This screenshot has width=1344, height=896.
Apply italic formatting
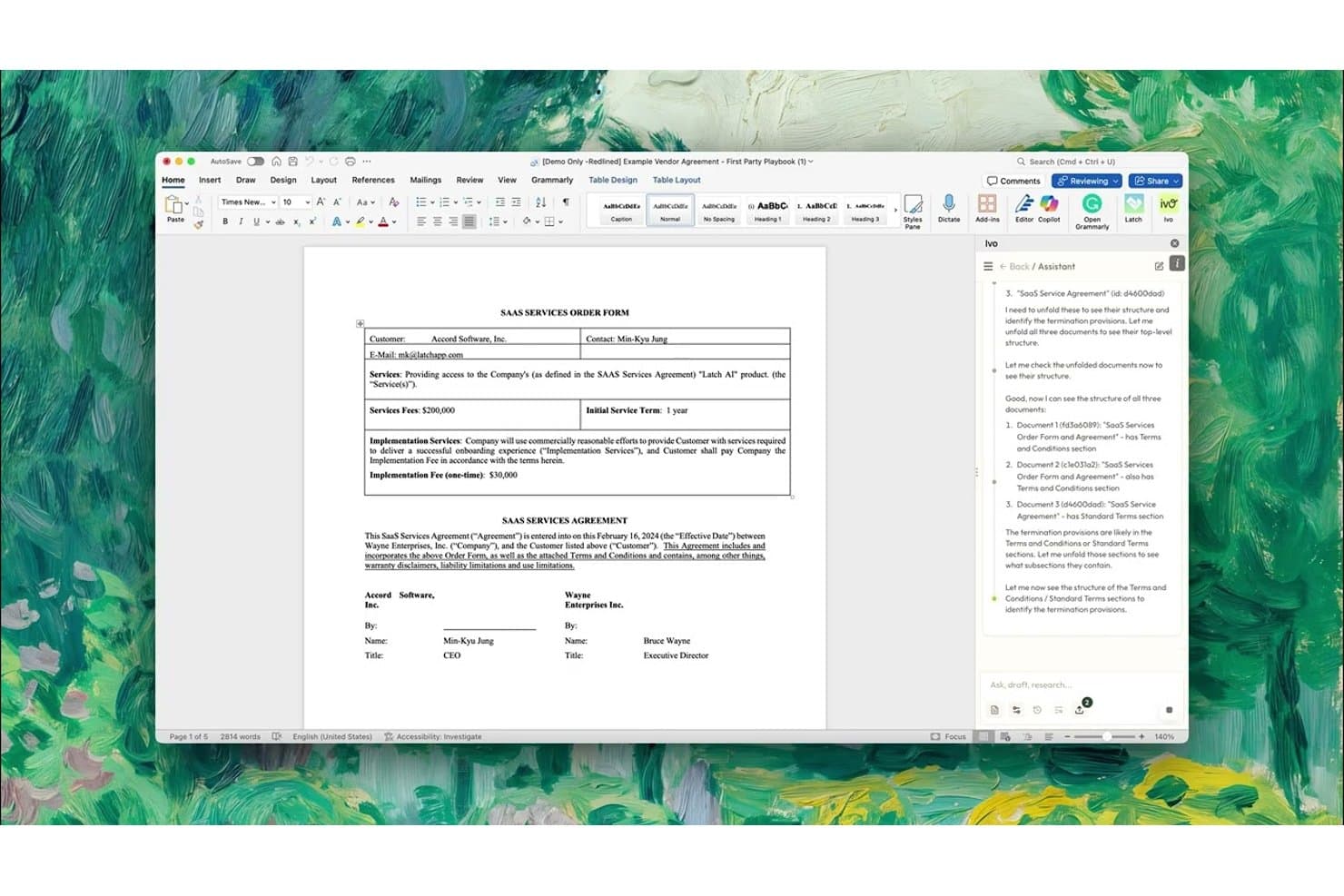241,222
